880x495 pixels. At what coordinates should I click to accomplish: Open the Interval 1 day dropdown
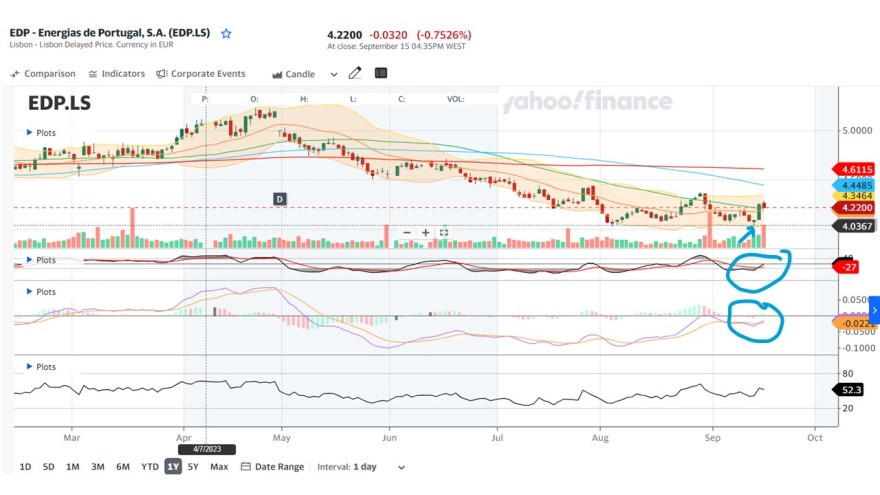[x=361, y=467]
